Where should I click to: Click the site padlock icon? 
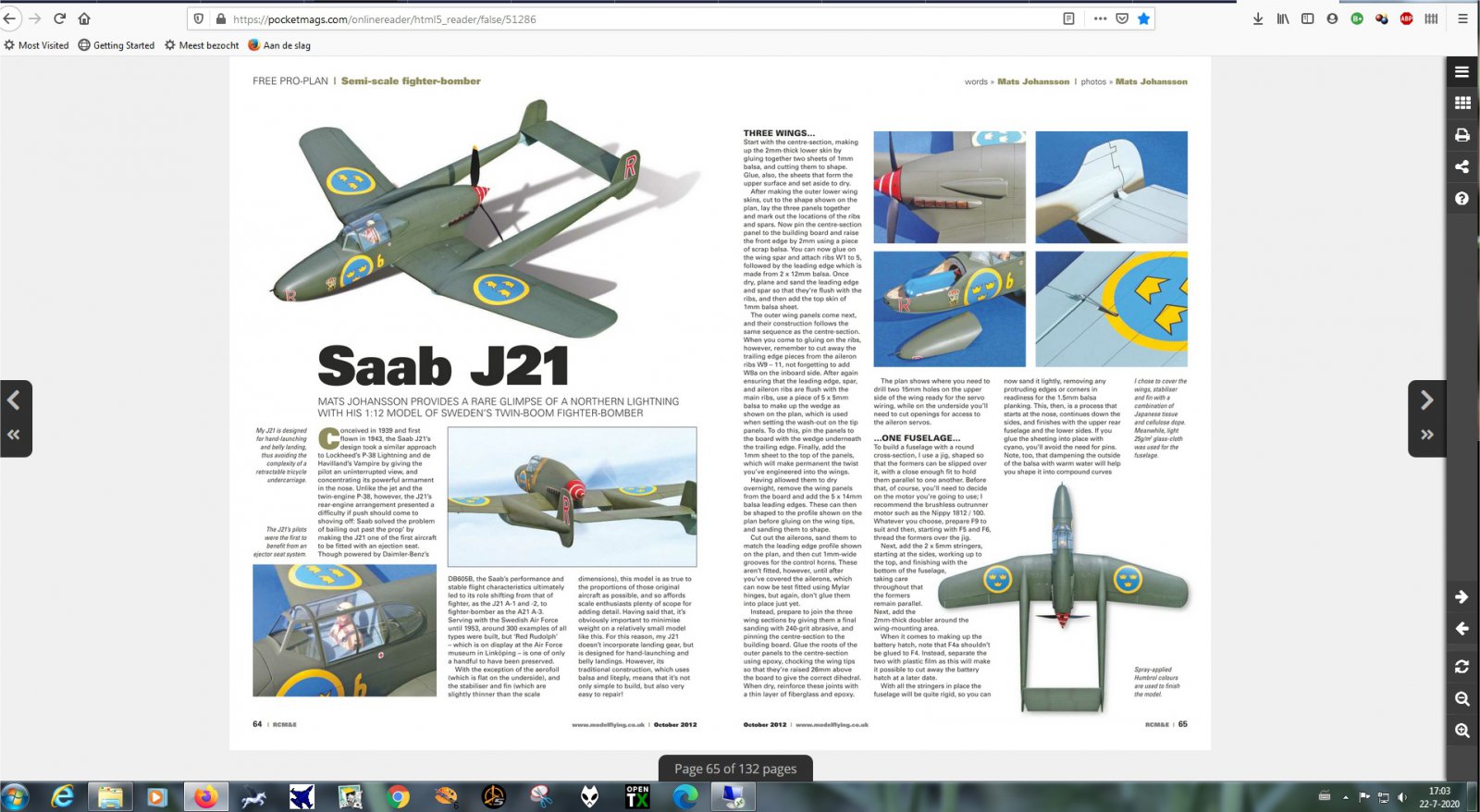(220, 18)
